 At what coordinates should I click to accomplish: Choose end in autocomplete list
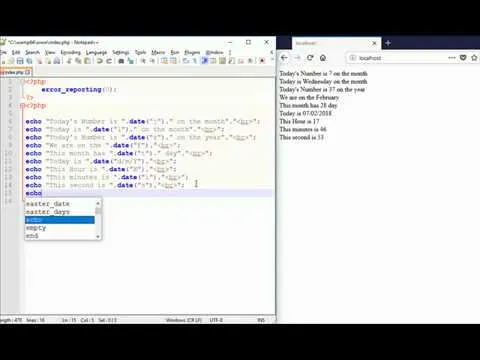32,236
